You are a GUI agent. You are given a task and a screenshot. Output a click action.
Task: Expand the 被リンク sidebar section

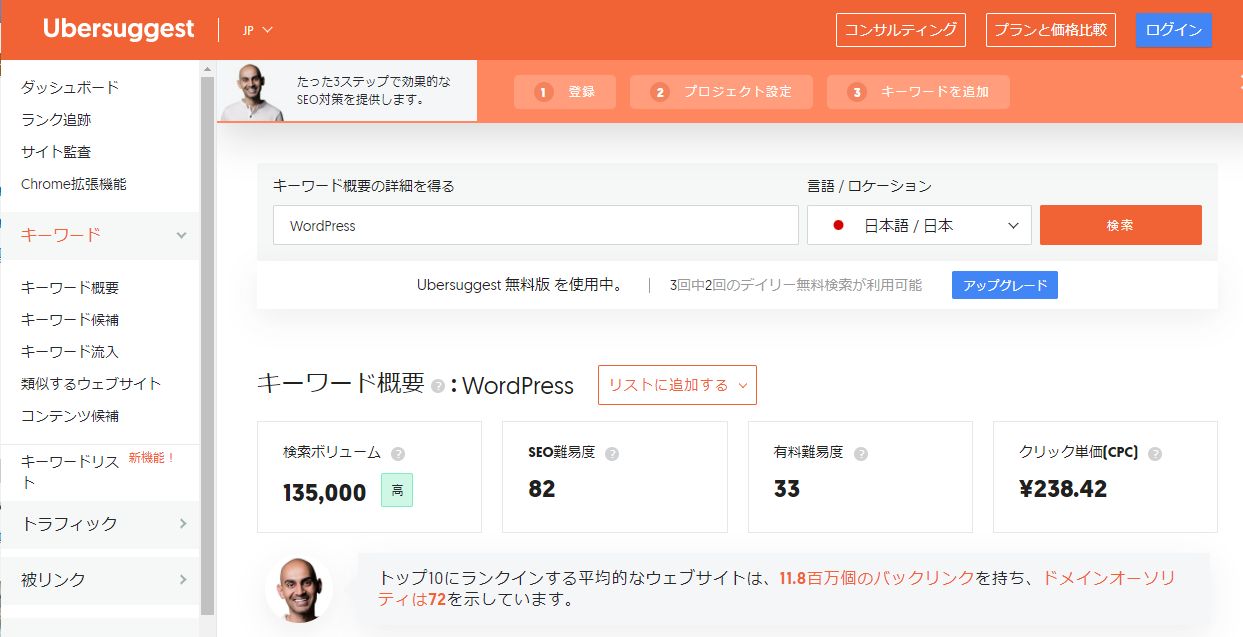tap(100, 579)
